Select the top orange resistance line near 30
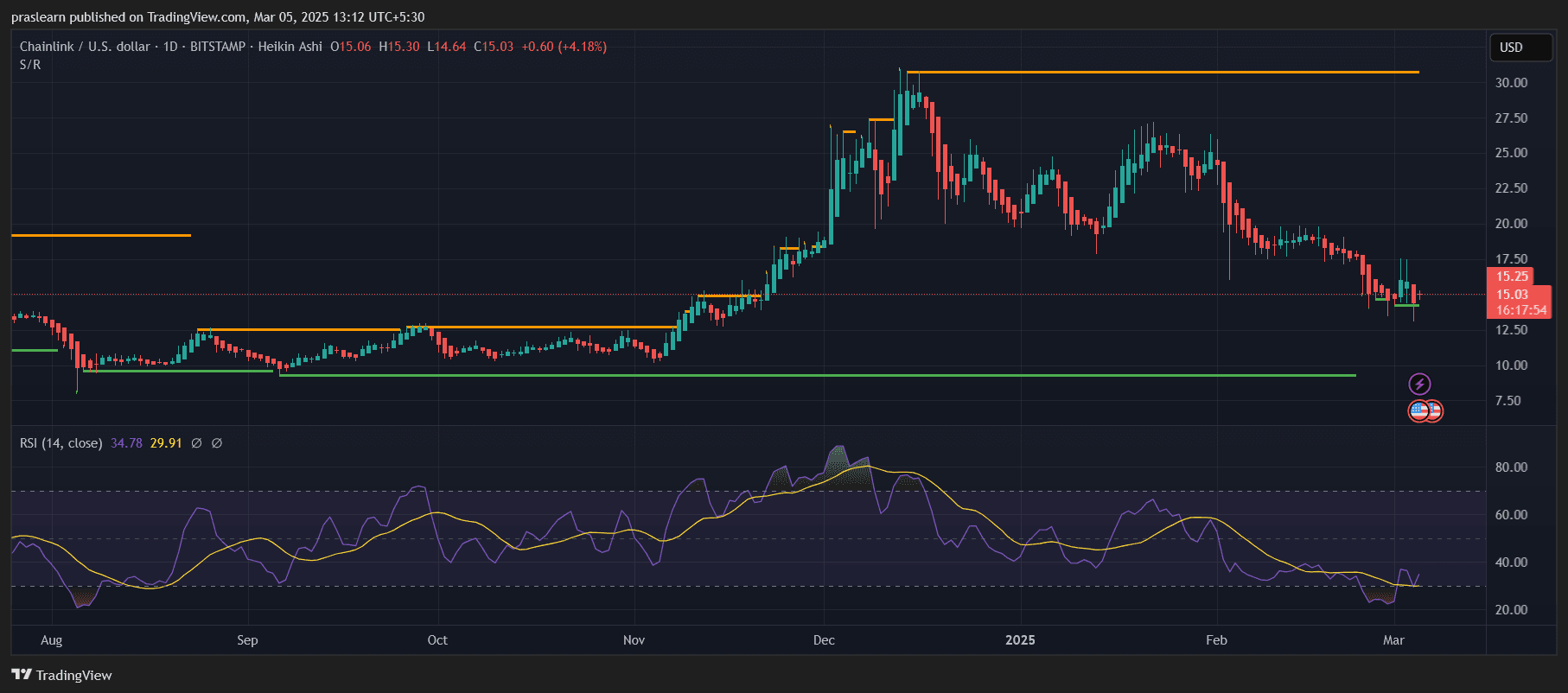Screen dimensions: 1568x693 [1162, 73]
